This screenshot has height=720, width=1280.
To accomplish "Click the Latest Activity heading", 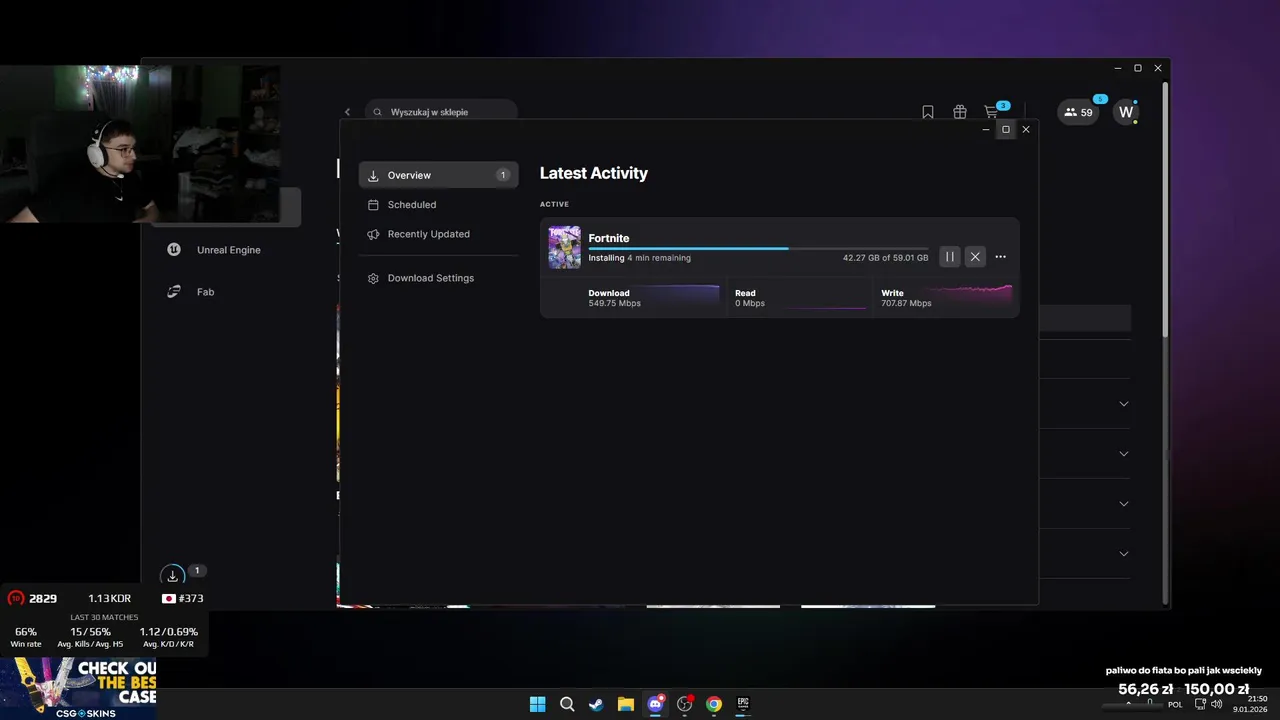I will (594, 173).
